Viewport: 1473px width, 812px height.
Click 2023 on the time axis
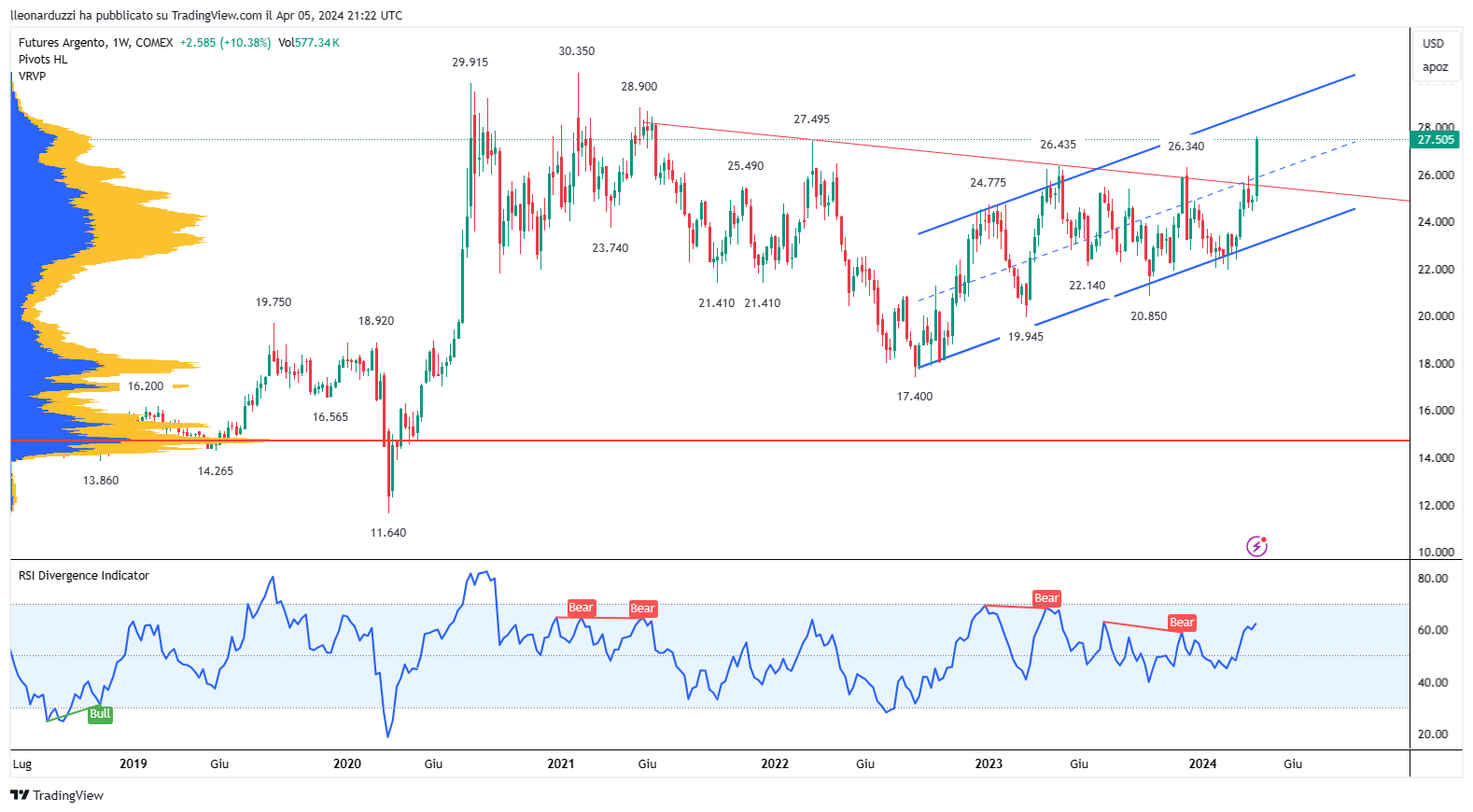click(x=989, y=763)
